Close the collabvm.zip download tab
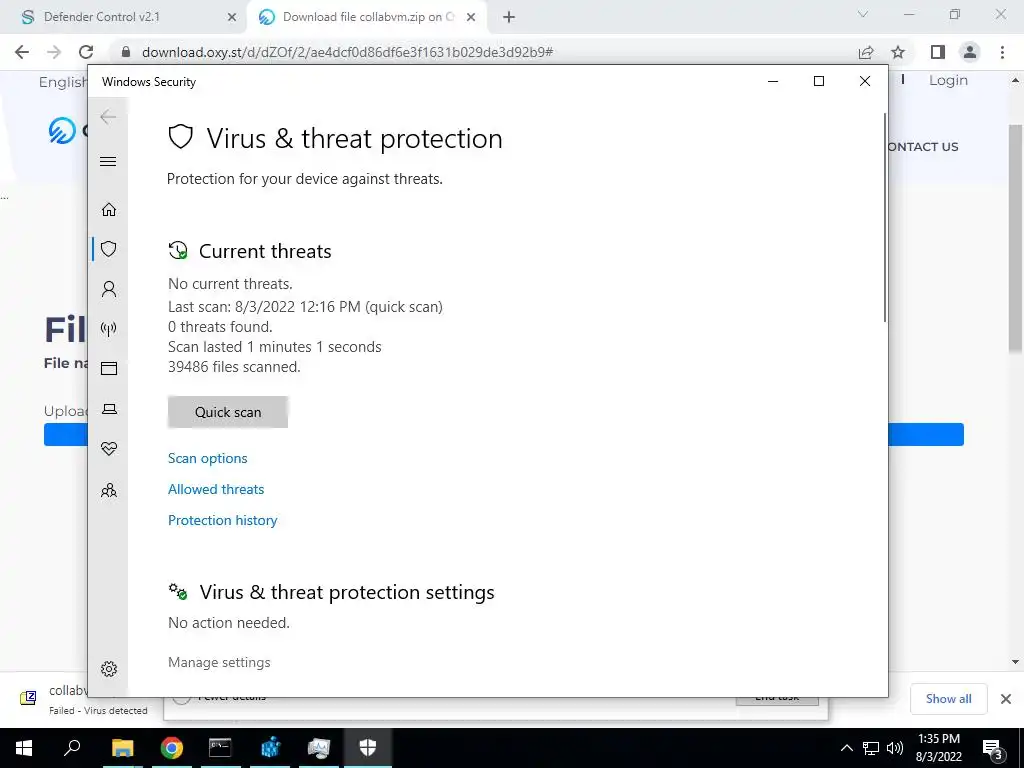This screenshot has height=768, width=1024. coord(471,18)
